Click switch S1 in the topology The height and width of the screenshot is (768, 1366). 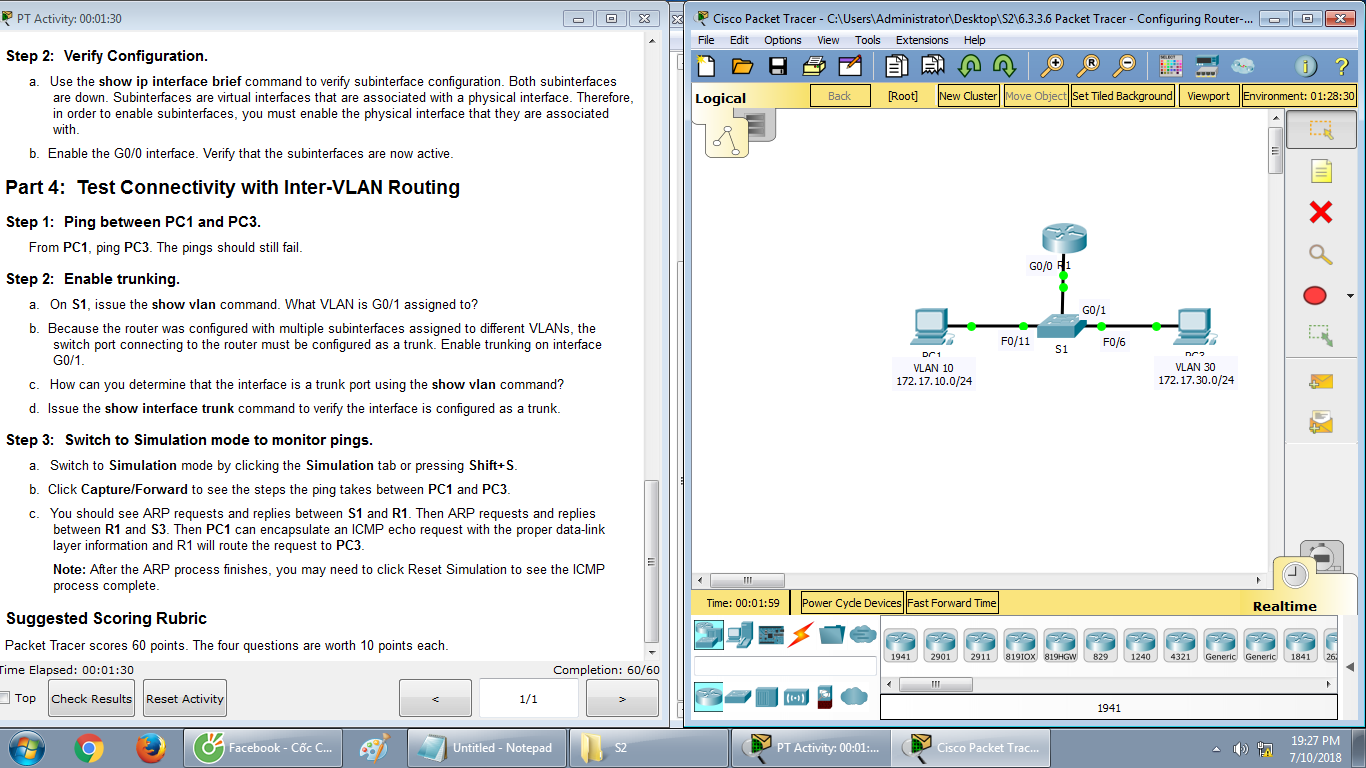1061,326
